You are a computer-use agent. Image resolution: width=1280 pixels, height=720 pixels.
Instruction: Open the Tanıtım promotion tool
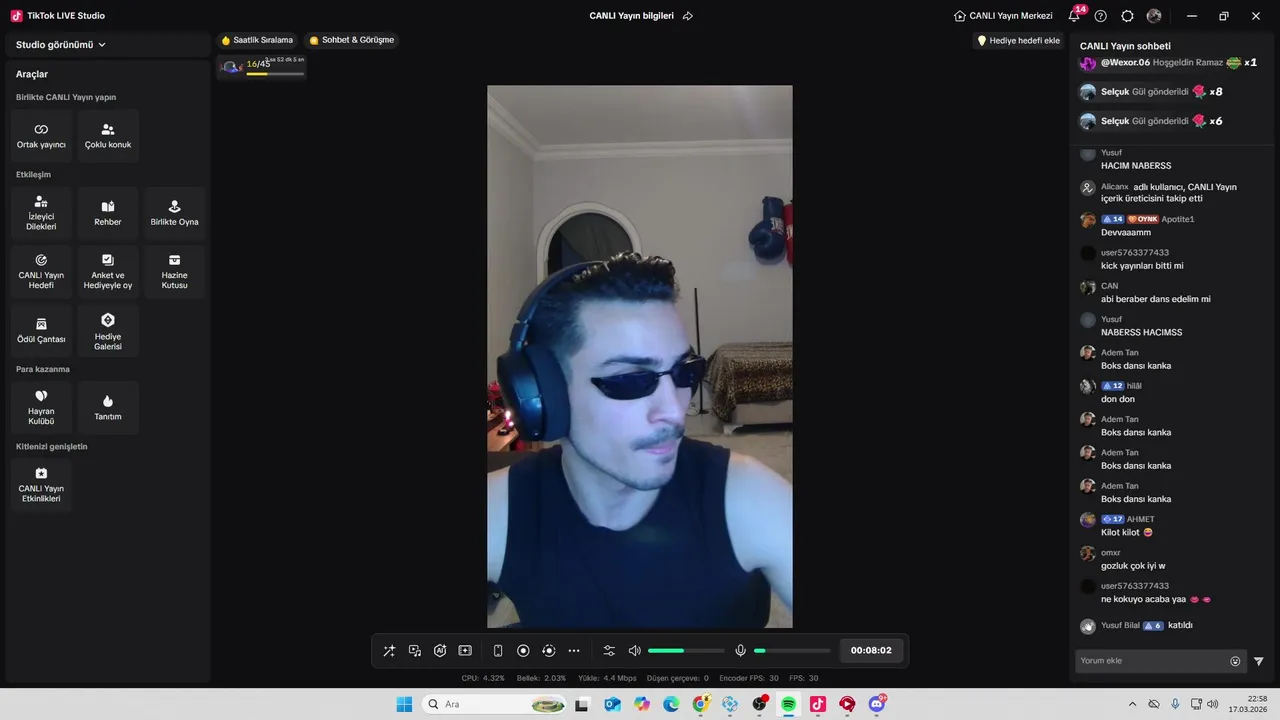click(x=108, y=408)
